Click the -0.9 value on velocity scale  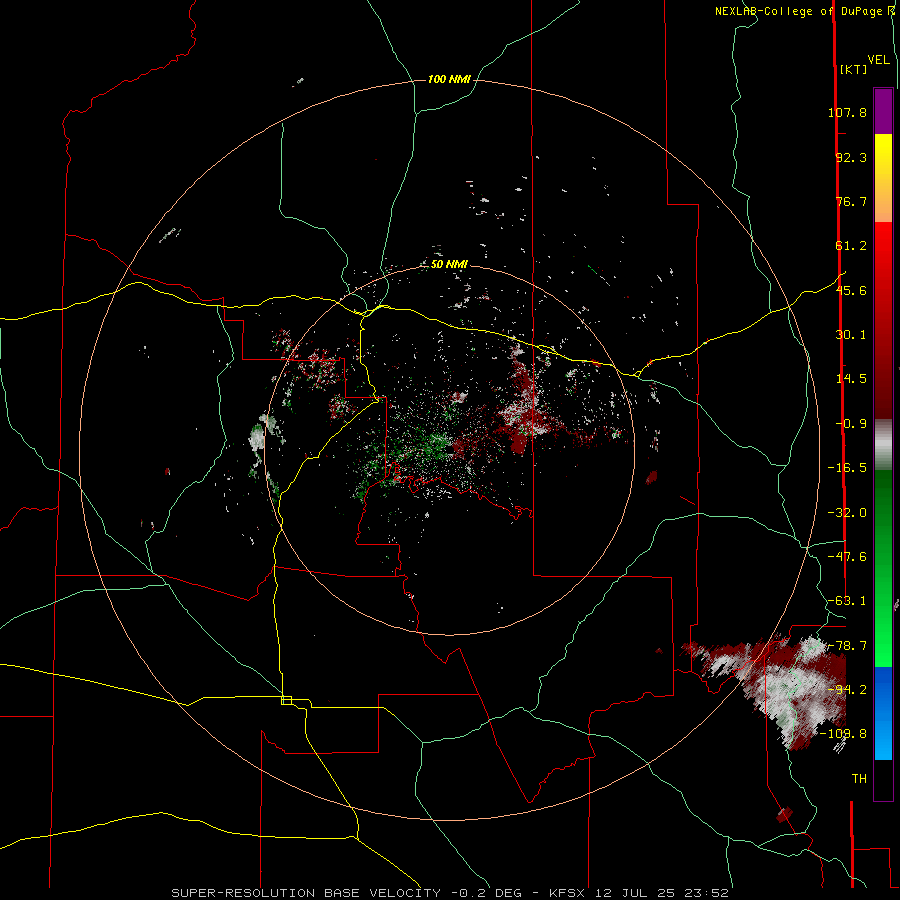(851, 424)
